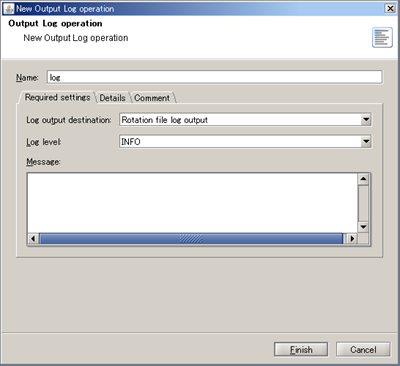Viewport: 400px width, 366px height.
Task: Click the Message box scroll left arrow
Action: coord(33,238)
